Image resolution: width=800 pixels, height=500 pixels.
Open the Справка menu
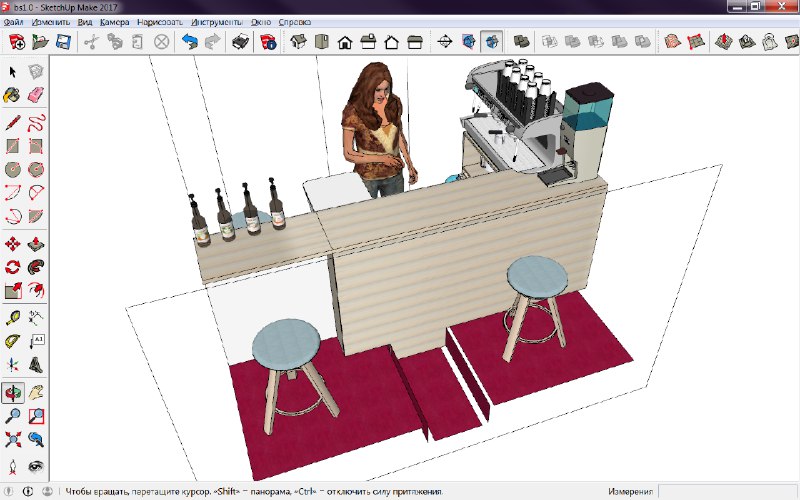294,21
